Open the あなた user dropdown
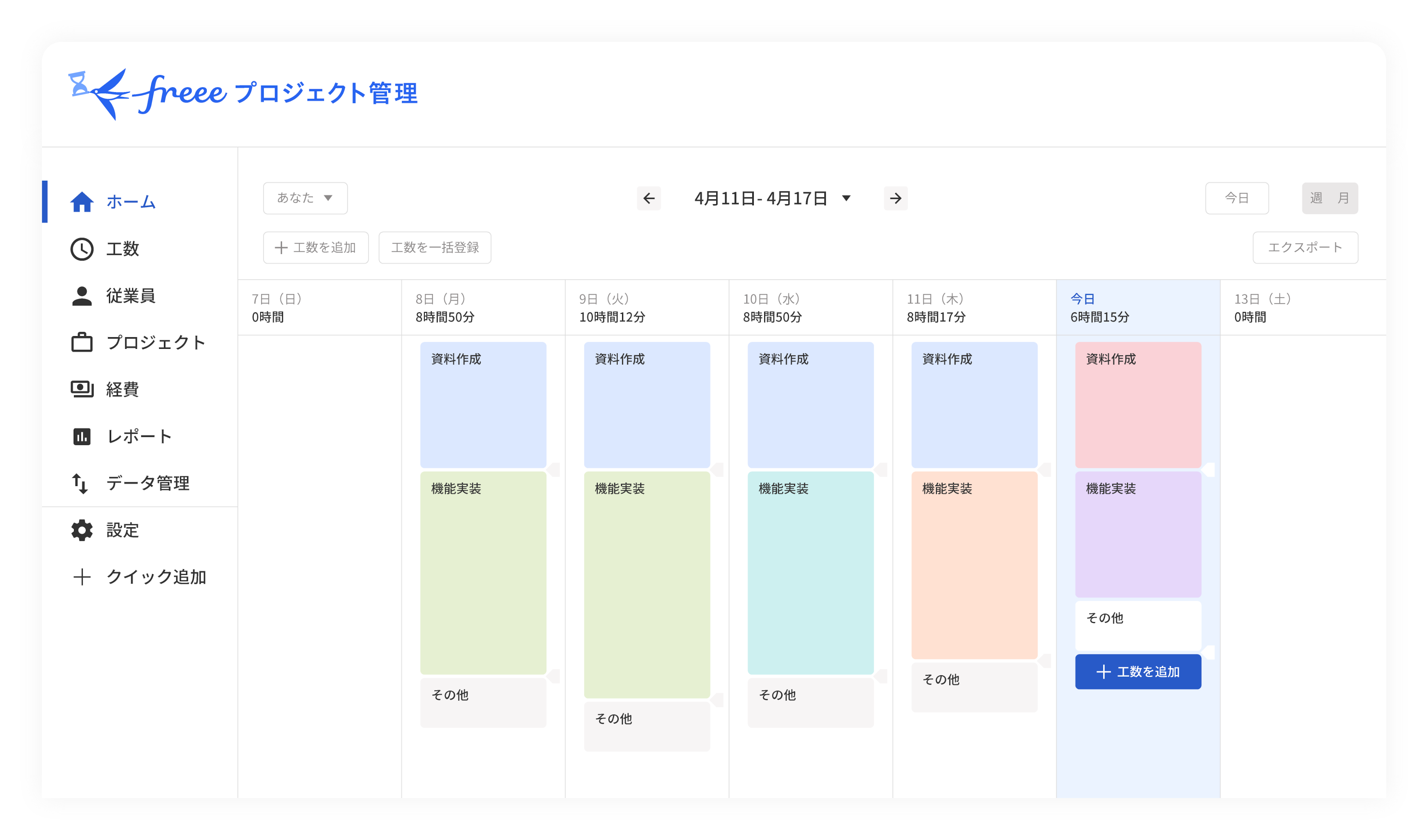 point(305,199)
